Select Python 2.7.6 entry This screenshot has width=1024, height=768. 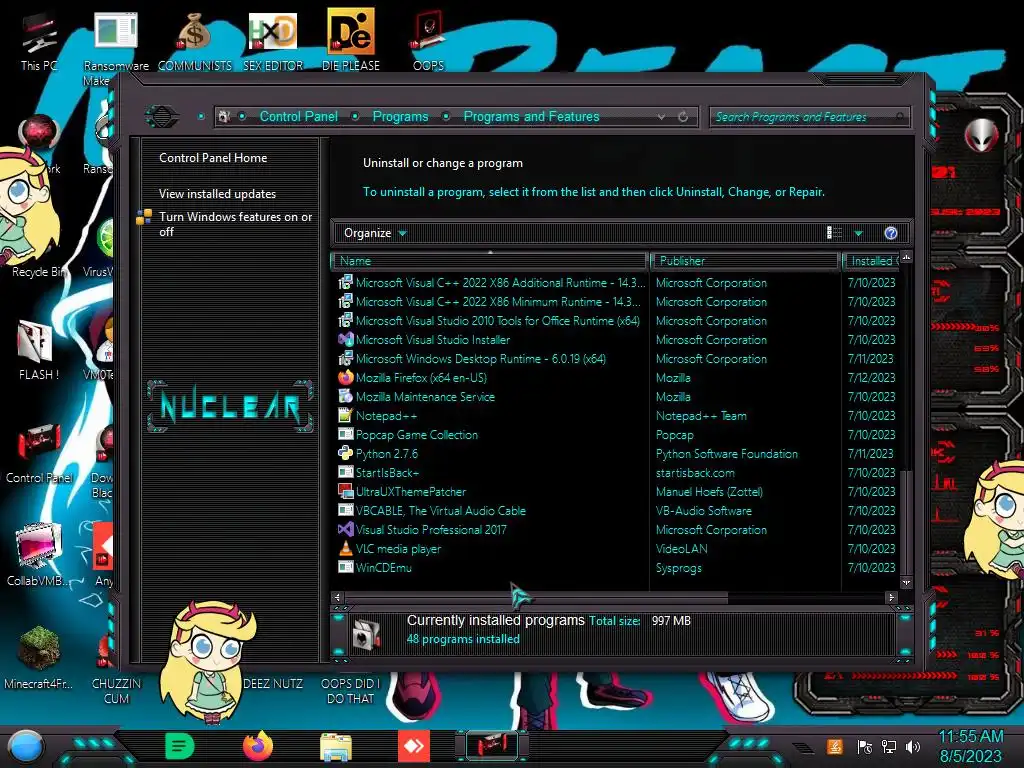point(490,453)
